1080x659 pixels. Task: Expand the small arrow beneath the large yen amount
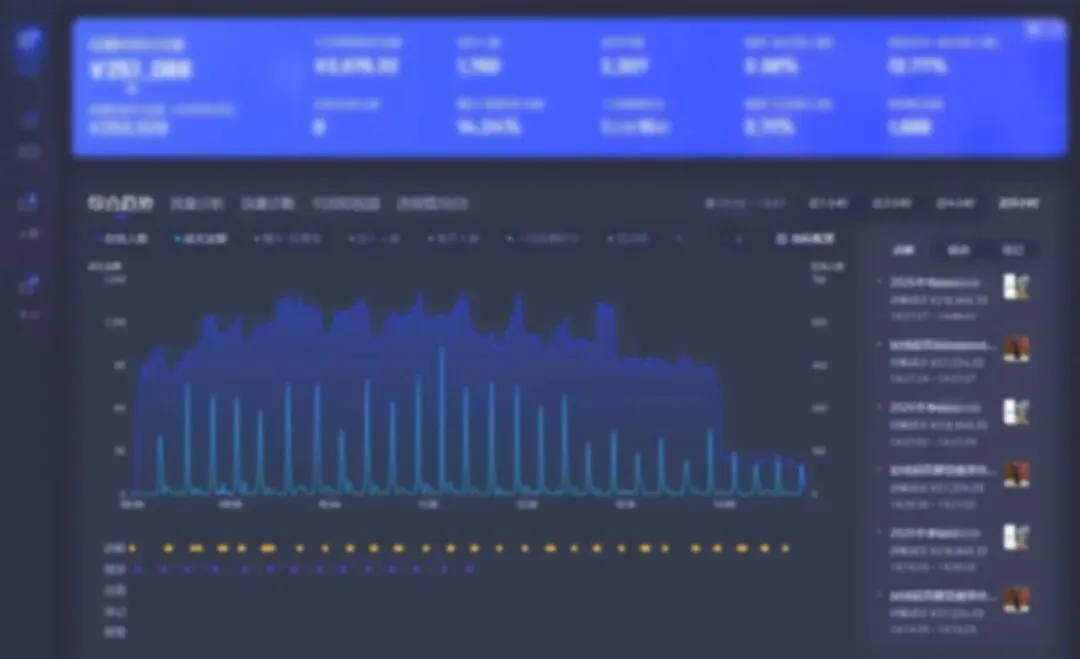point(132,89)
